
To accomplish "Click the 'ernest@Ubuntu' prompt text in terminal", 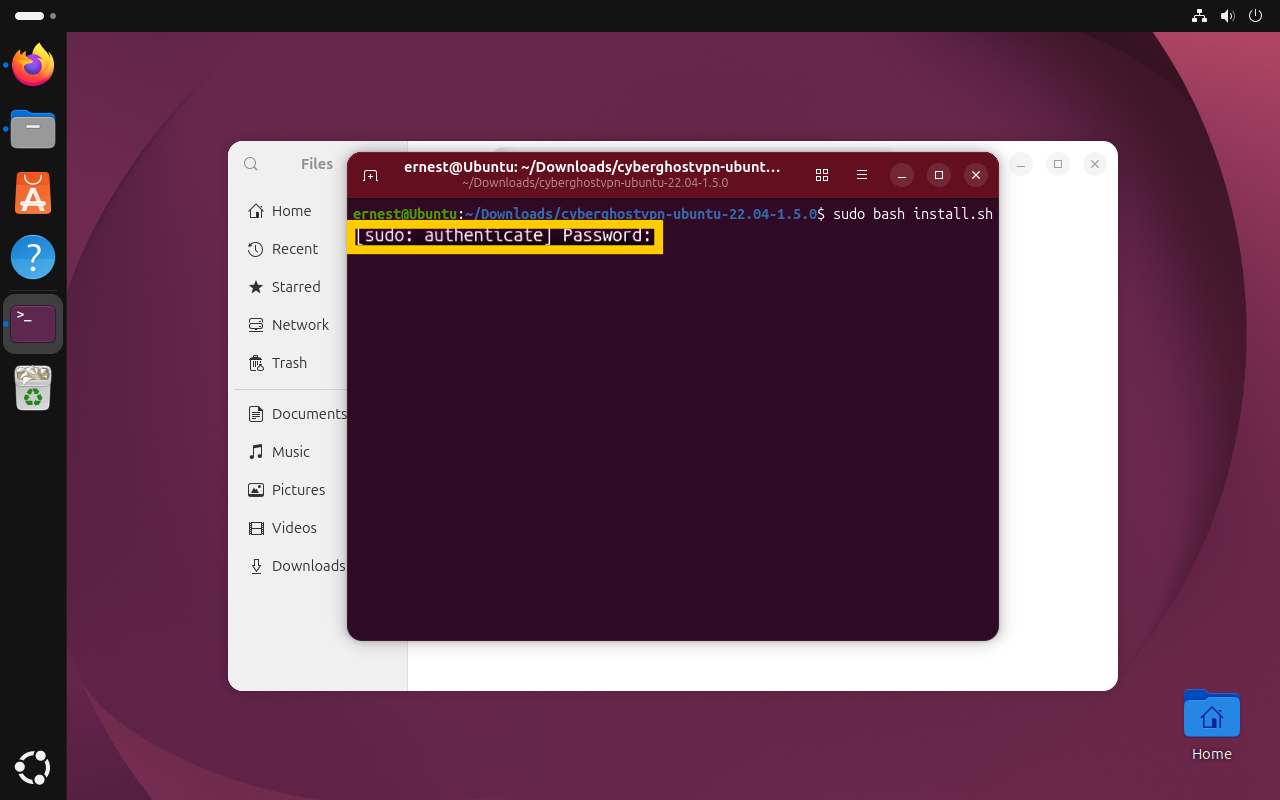I will (x=405, y=214).
